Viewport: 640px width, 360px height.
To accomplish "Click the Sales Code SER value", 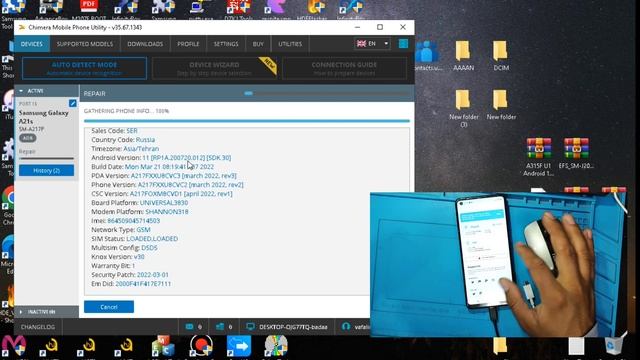I will coord(132,131).
